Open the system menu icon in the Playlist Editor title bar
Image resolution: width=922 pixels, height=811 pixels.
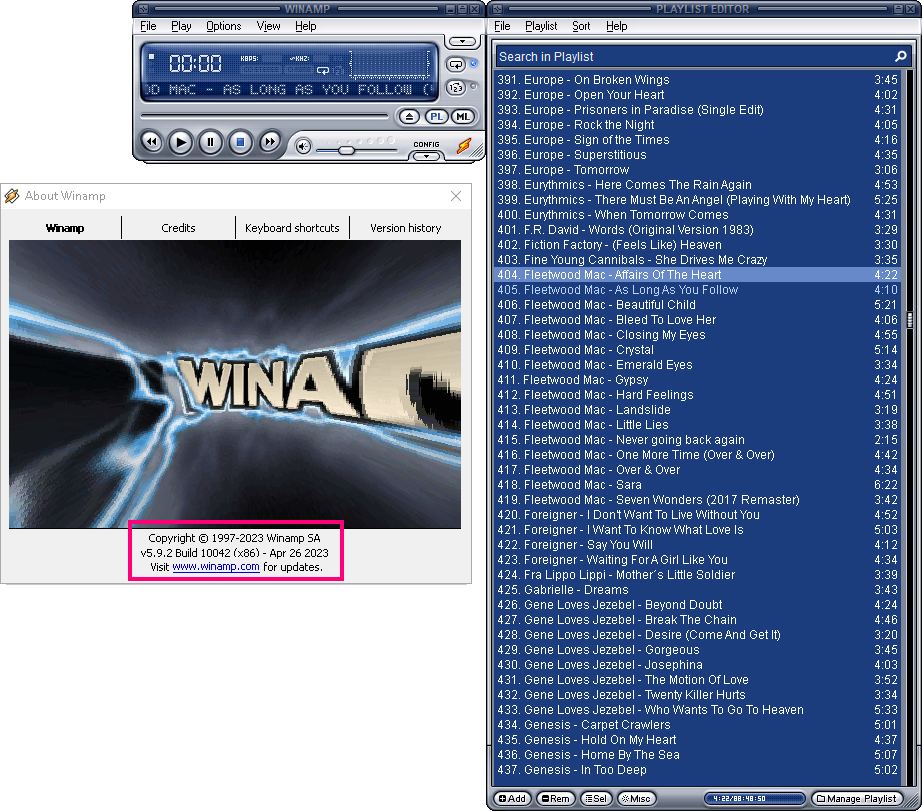coord(497,9)
